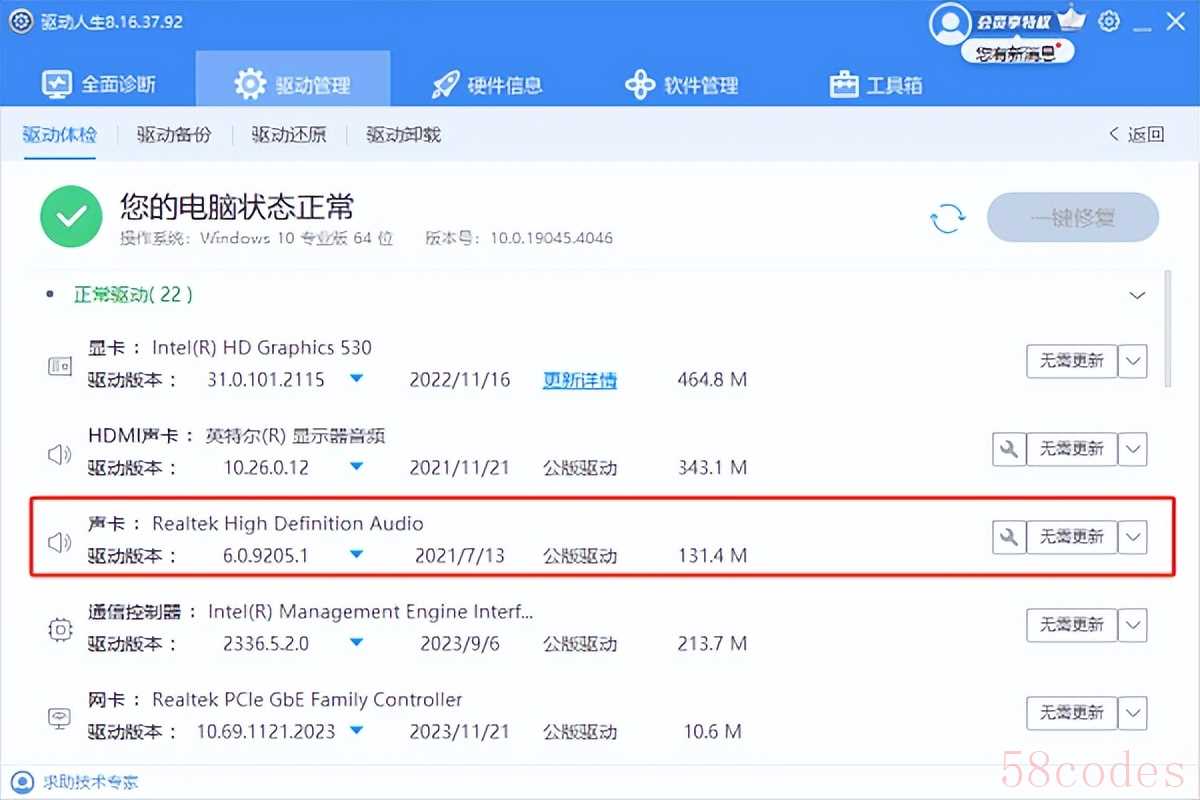
Task: Open version dropdown for 10.26.0.12
Action: point(357,467)
